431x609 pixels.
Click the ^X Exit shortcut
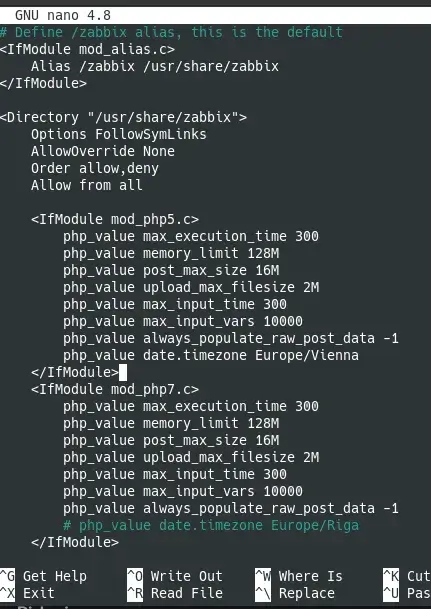tap(27, 593)
